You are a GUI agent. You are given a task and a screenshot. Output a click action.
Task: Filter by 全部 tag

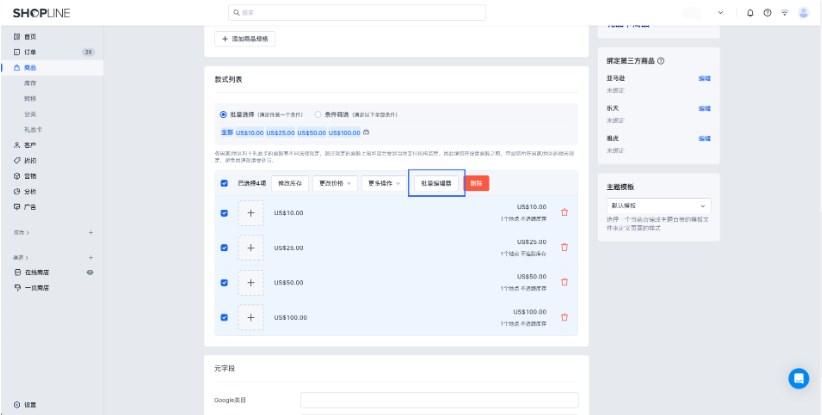pyautogui.click(x=226, y=133)
